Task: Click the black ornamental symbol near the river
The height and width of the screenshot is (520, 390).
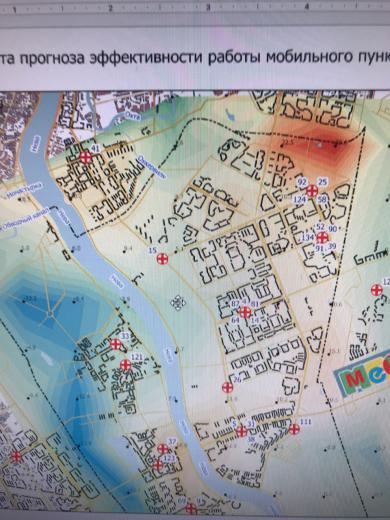Action: coord(178,302)
